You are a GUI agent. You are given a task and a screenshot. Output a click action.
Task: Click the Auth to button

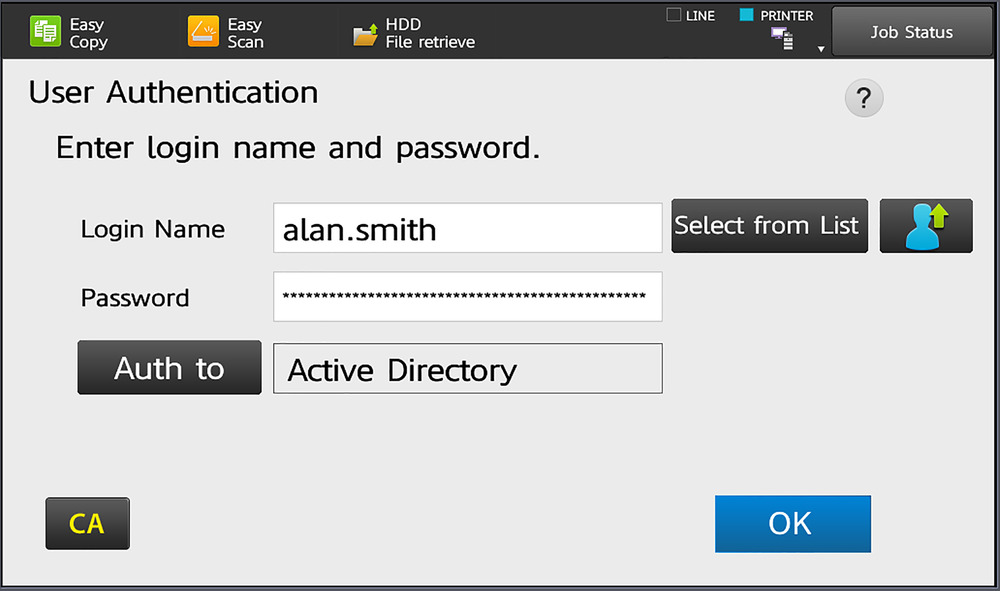pos(169,368)
